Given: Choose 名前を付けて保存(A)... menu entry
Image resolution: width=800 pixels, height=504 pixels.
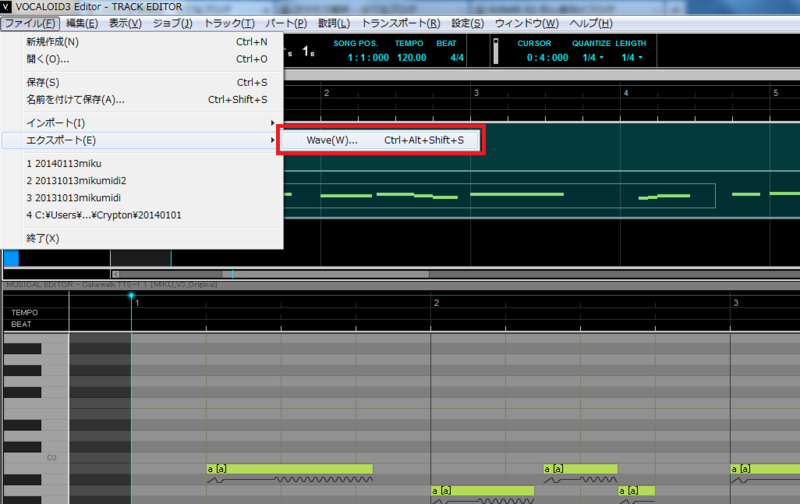Looking at the screenshot, I should coord(142,99).
